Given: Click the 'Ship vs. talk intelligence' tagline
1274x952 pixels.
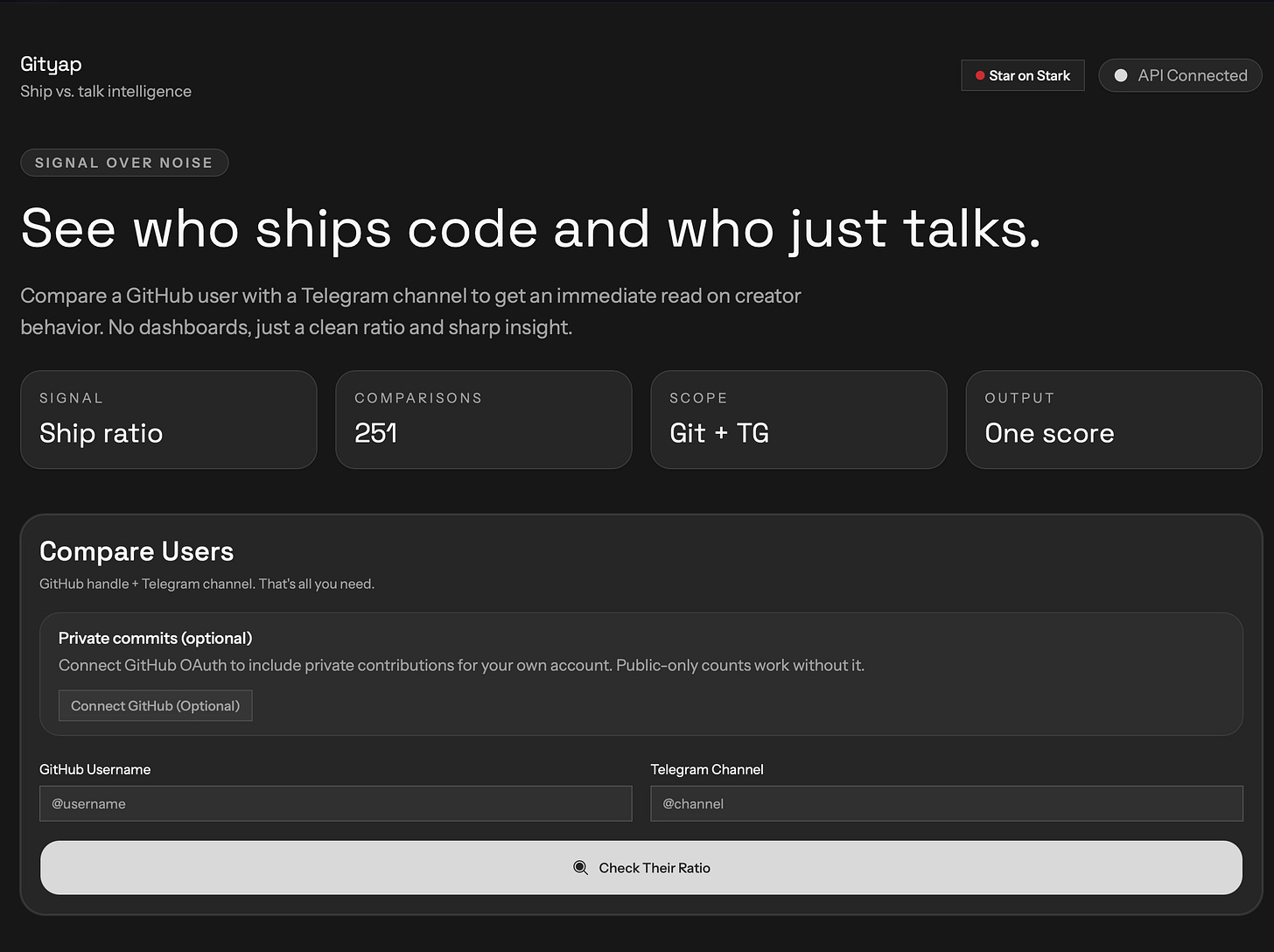Looking at the screenshot, I should (106, 91).
